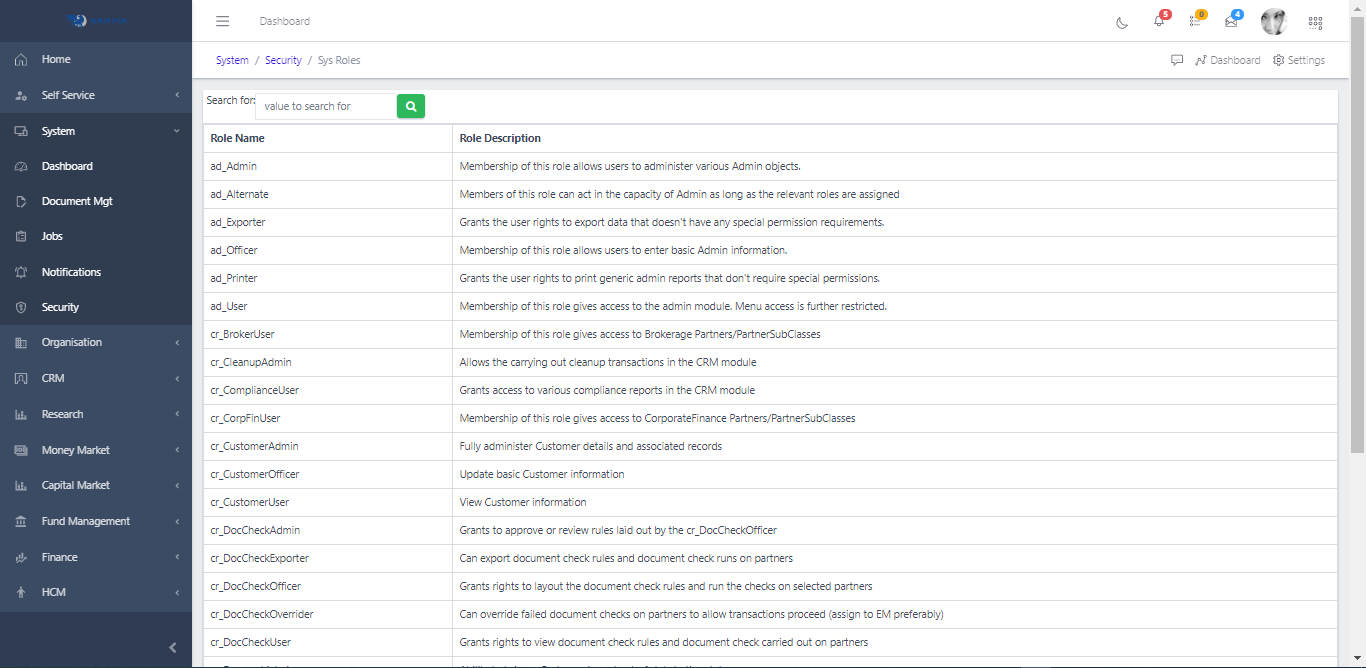Image resolution: width=1366 pixels, height=668 pixels.
Task: Collapse the sidebar using the left arrow chevron
Action: click(x=171, y=647)
